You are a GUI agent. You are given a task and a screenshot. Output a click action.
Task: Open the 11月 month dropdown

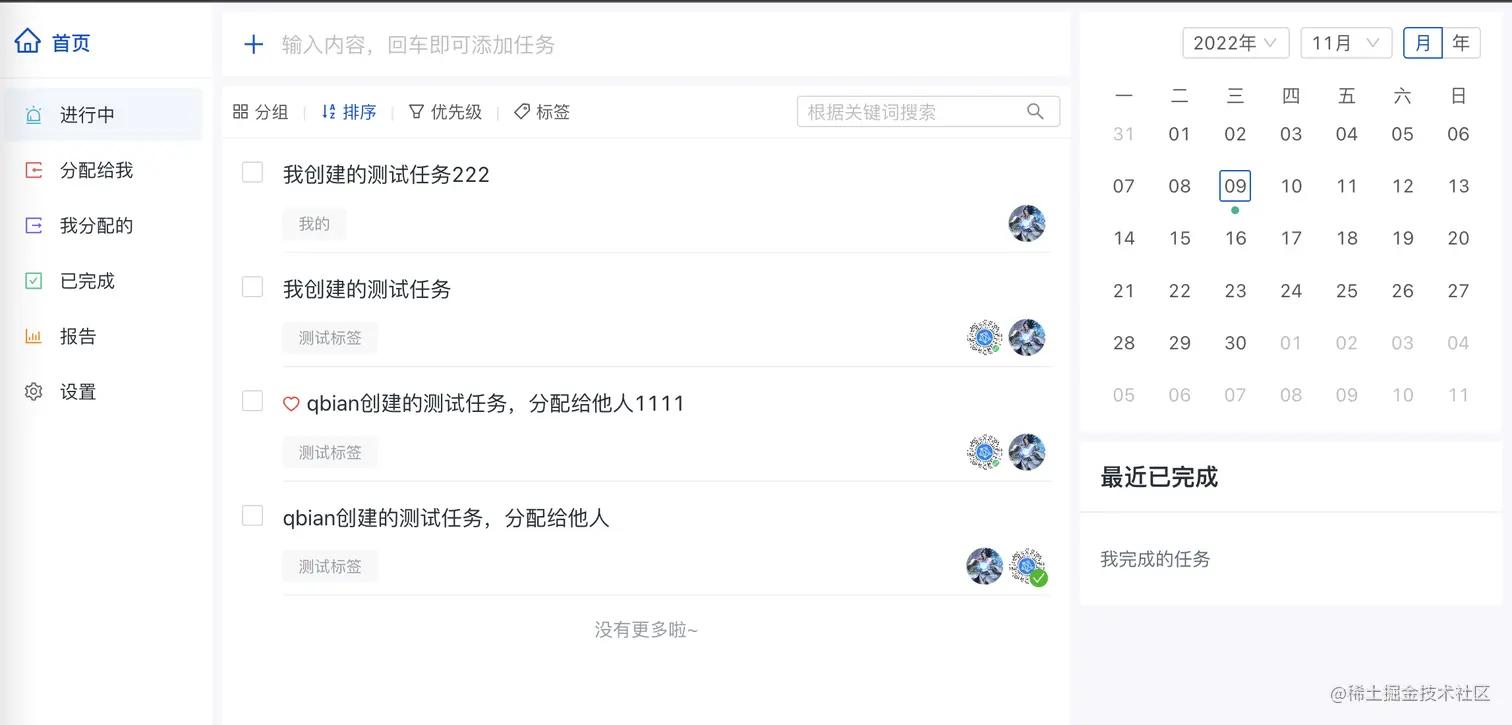pos(1346,43)
